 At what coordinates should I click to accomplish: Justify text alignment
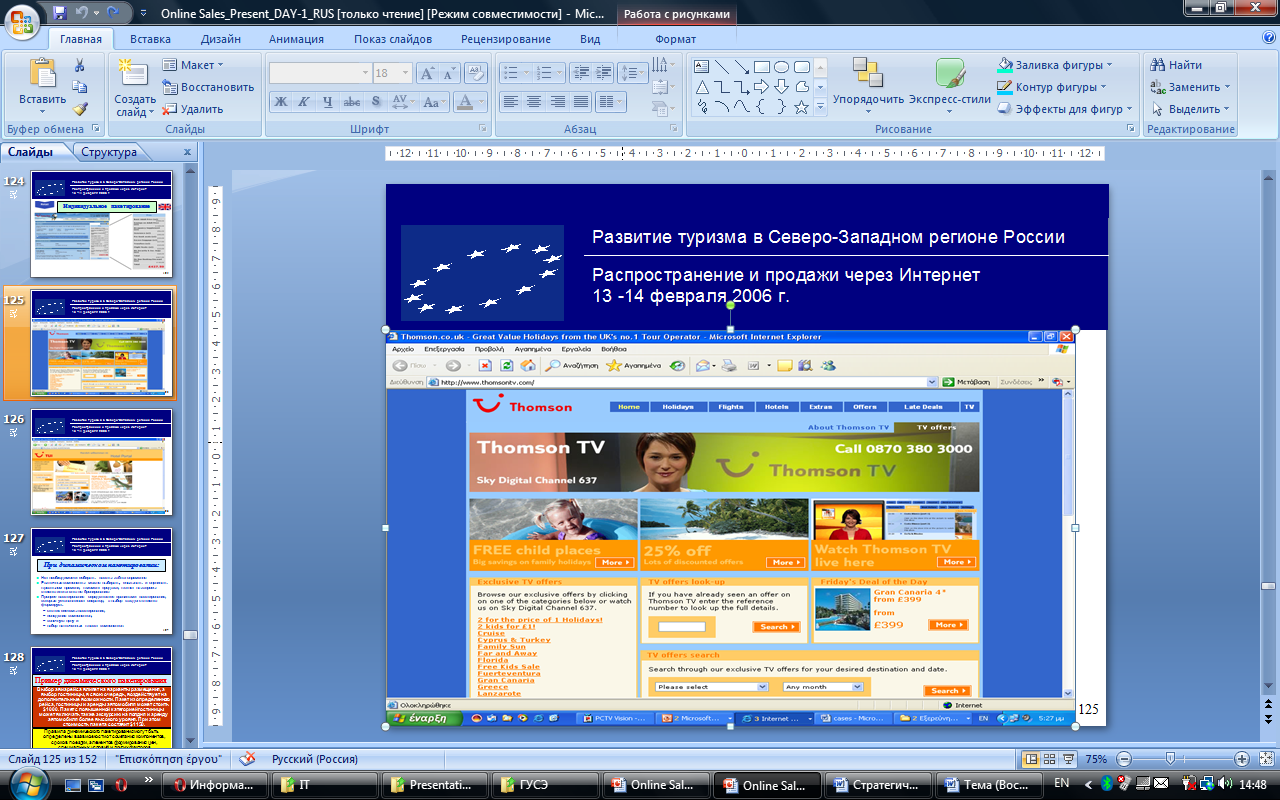pos(581,102)
